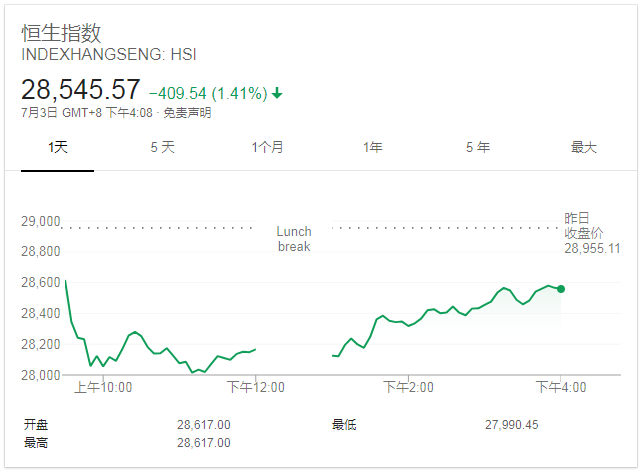Image resolution: width=644 pixels, height=474 pixels.
Task: Click the 最低 label
Action: [344, 425]
